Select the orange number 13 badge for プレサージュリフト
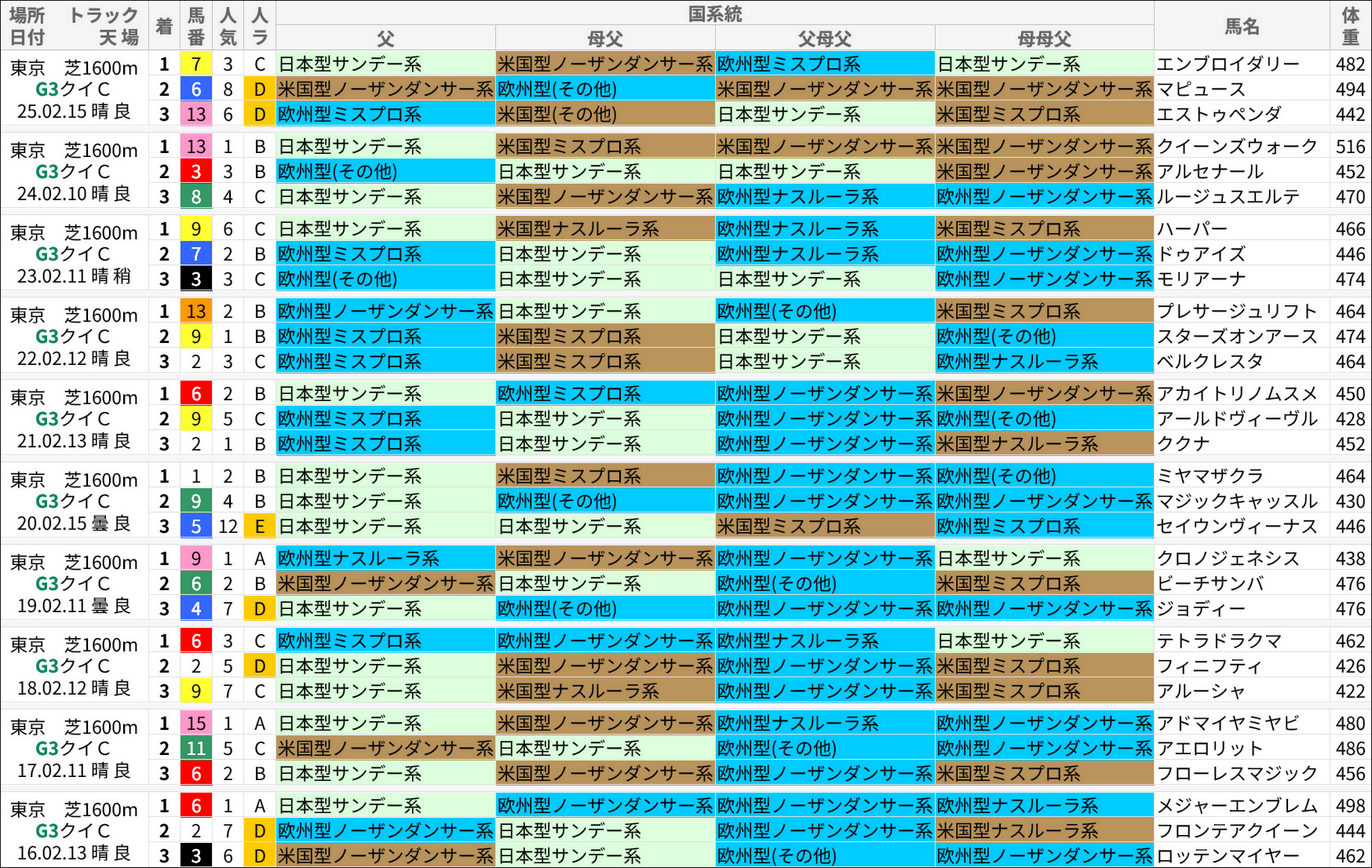 click(x=195, y=311)
